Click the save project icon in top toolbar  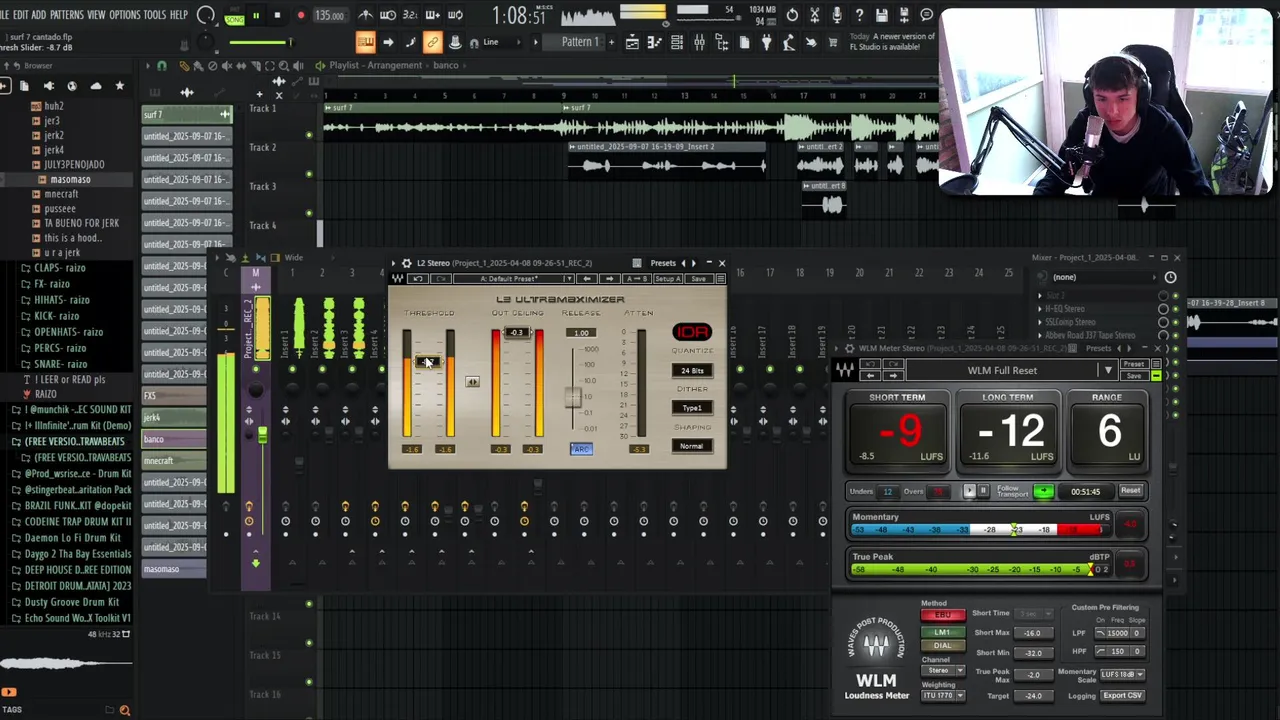point(882,15)
